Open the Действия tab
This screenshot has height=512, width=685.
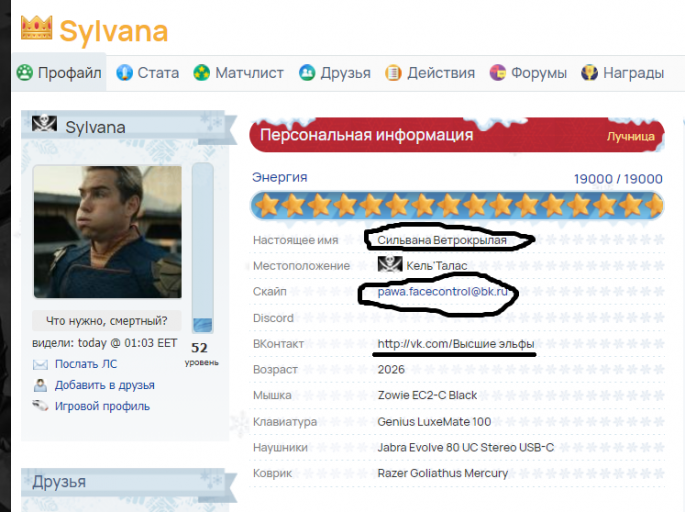(x=430, y=73)
